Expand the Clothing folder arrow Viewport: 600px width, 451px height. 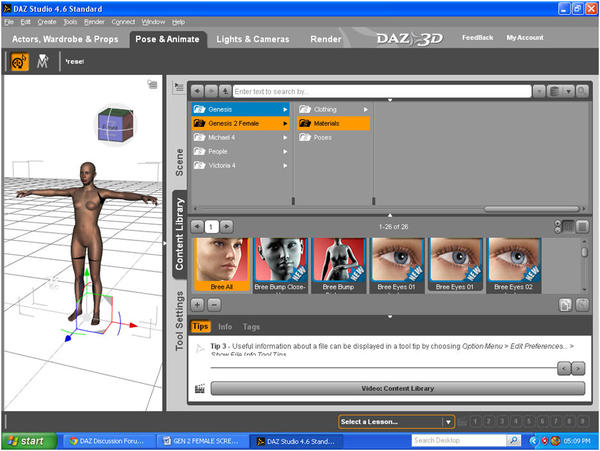(x=365, y=110)
